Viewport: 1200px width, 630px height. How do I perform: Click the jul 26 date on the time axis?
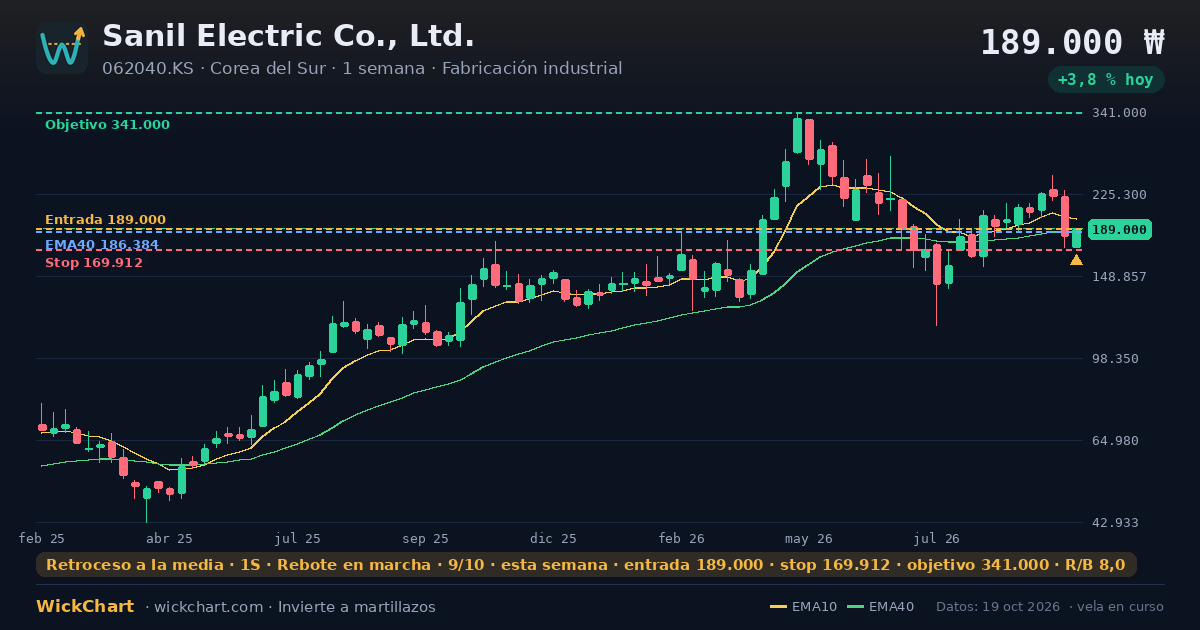click(x=937, y=539)
